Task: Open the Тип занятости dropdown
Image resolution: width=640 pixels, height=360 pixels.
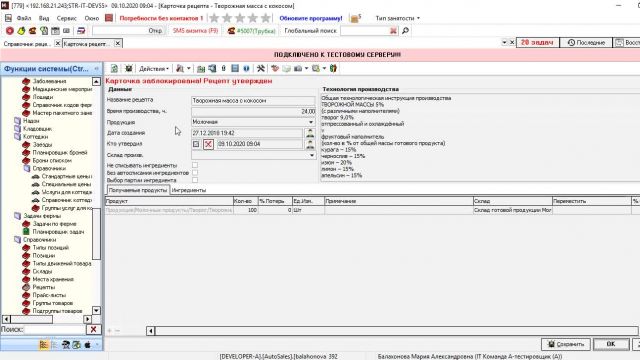Action: click(x=397, y=18)
